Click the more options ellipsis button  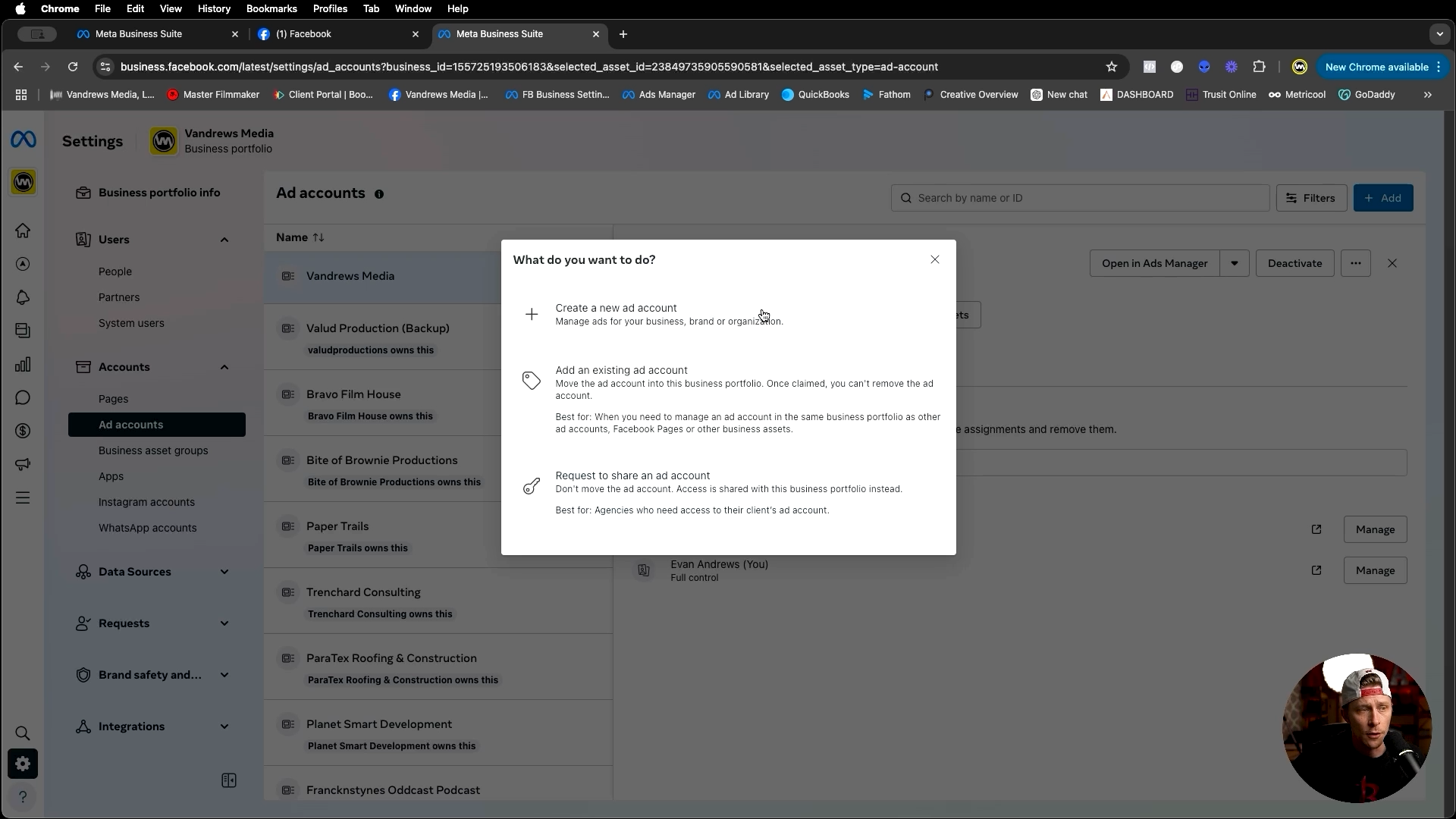[x=1356, y=263]
